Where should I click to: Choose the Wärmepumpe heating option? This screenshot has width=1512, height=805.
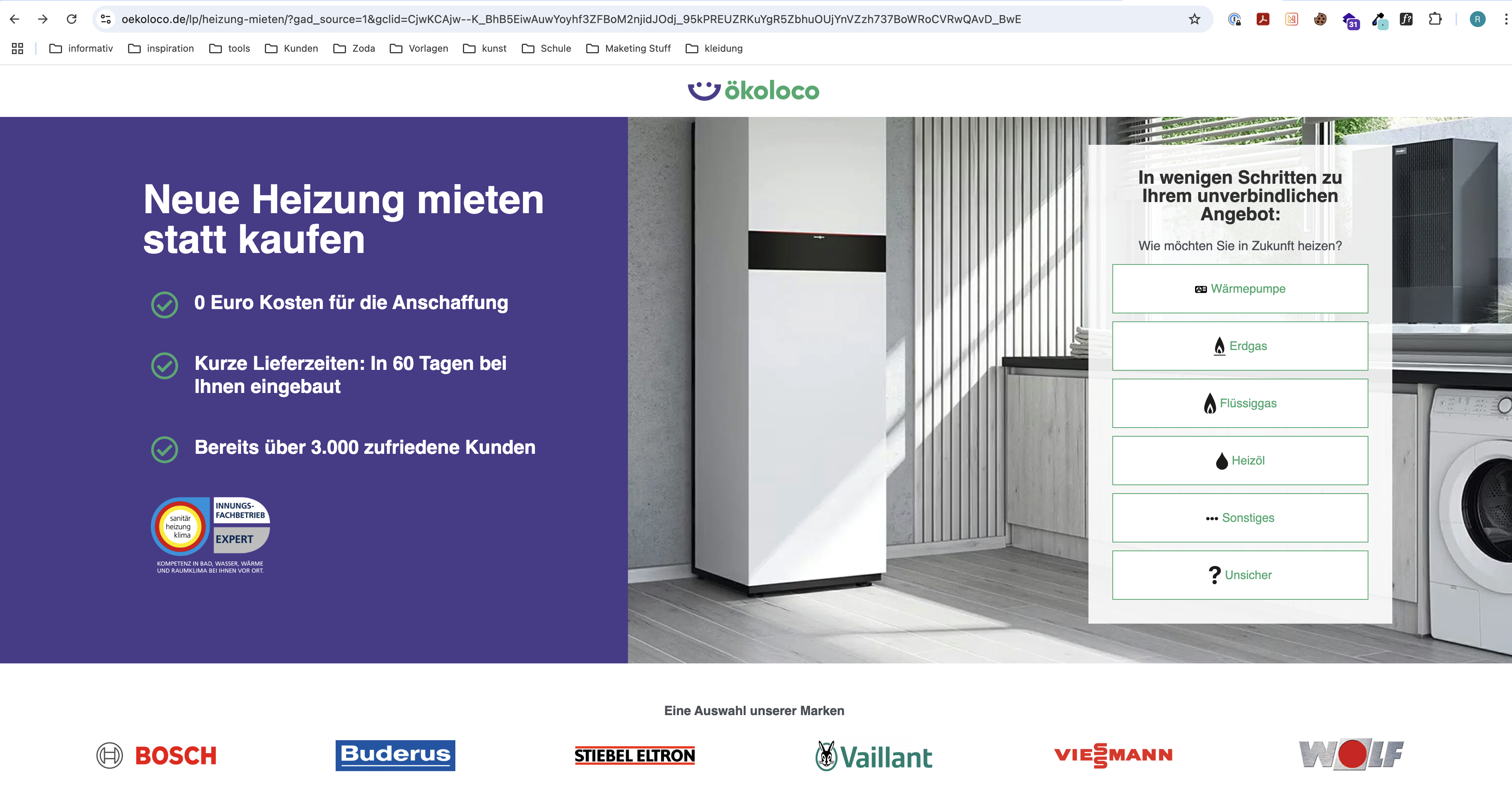pos(1240,289)
